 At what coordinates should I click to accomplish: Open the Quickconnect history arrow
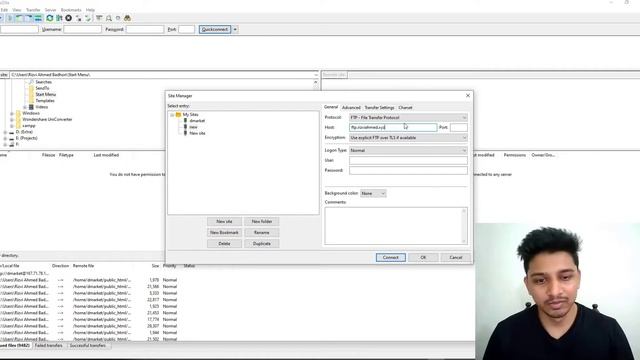pyautogui.click(x=235, y=29)
